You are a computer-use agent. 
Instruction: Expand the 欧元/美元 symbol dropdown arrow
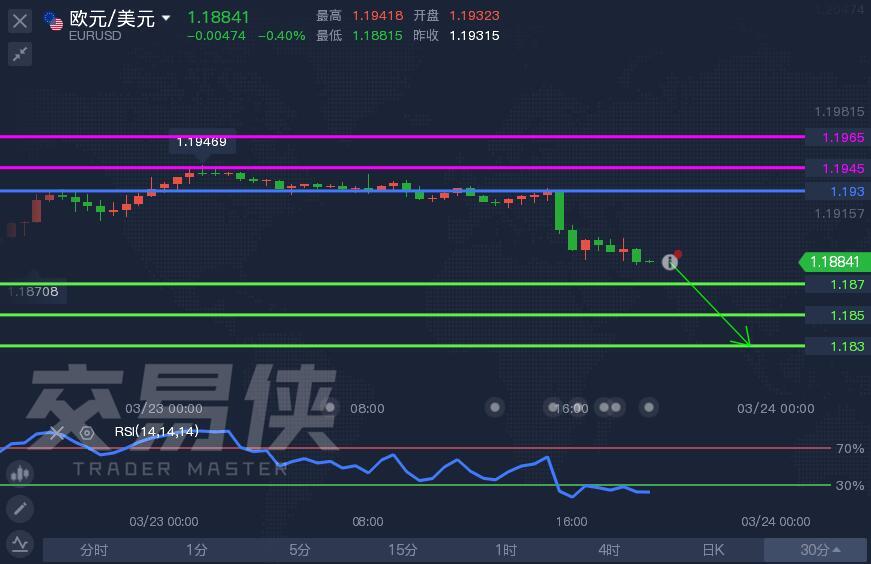(x=166, y=18)
